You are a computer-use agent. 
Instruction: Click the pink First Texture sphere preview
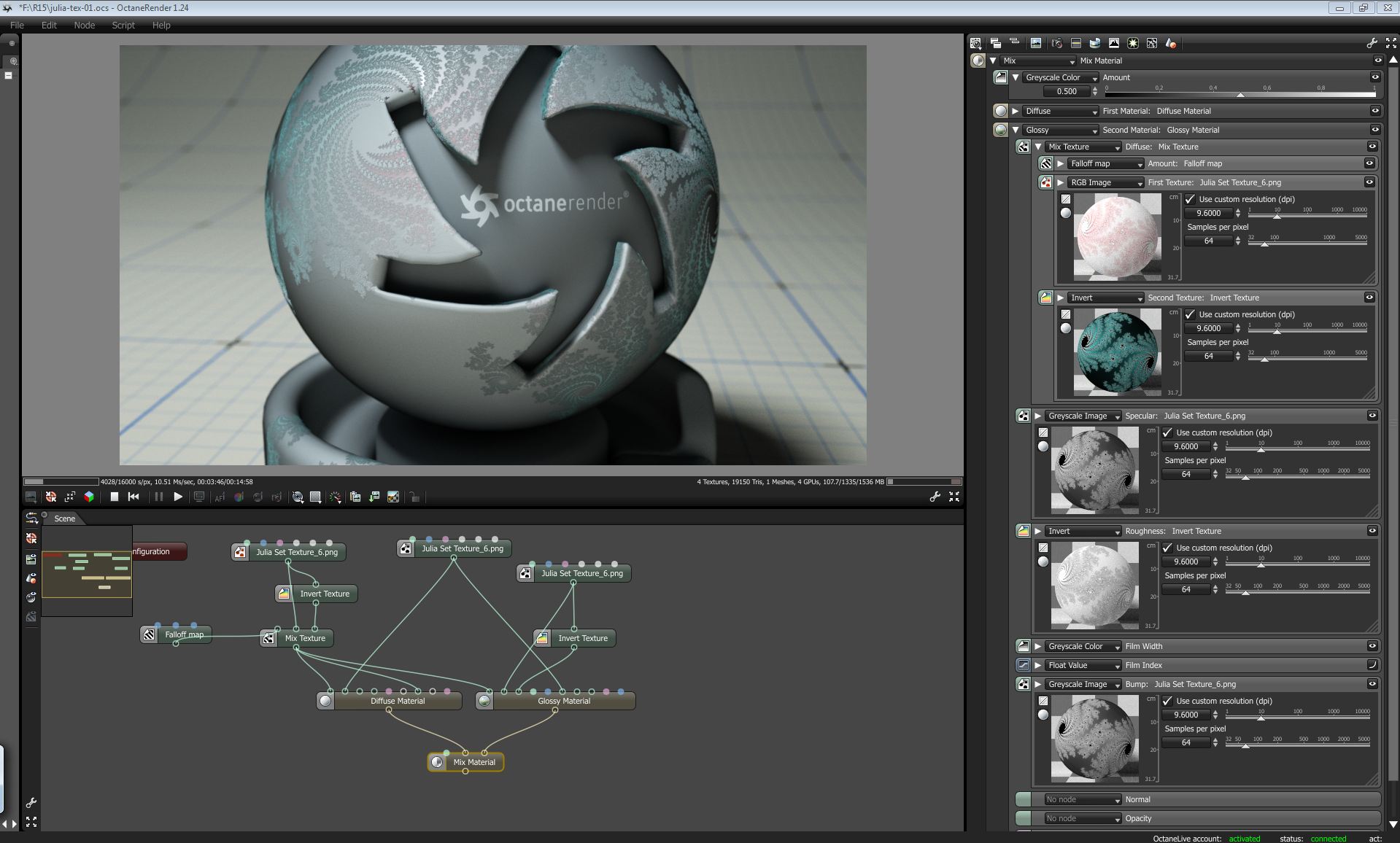pos(1117,238)
